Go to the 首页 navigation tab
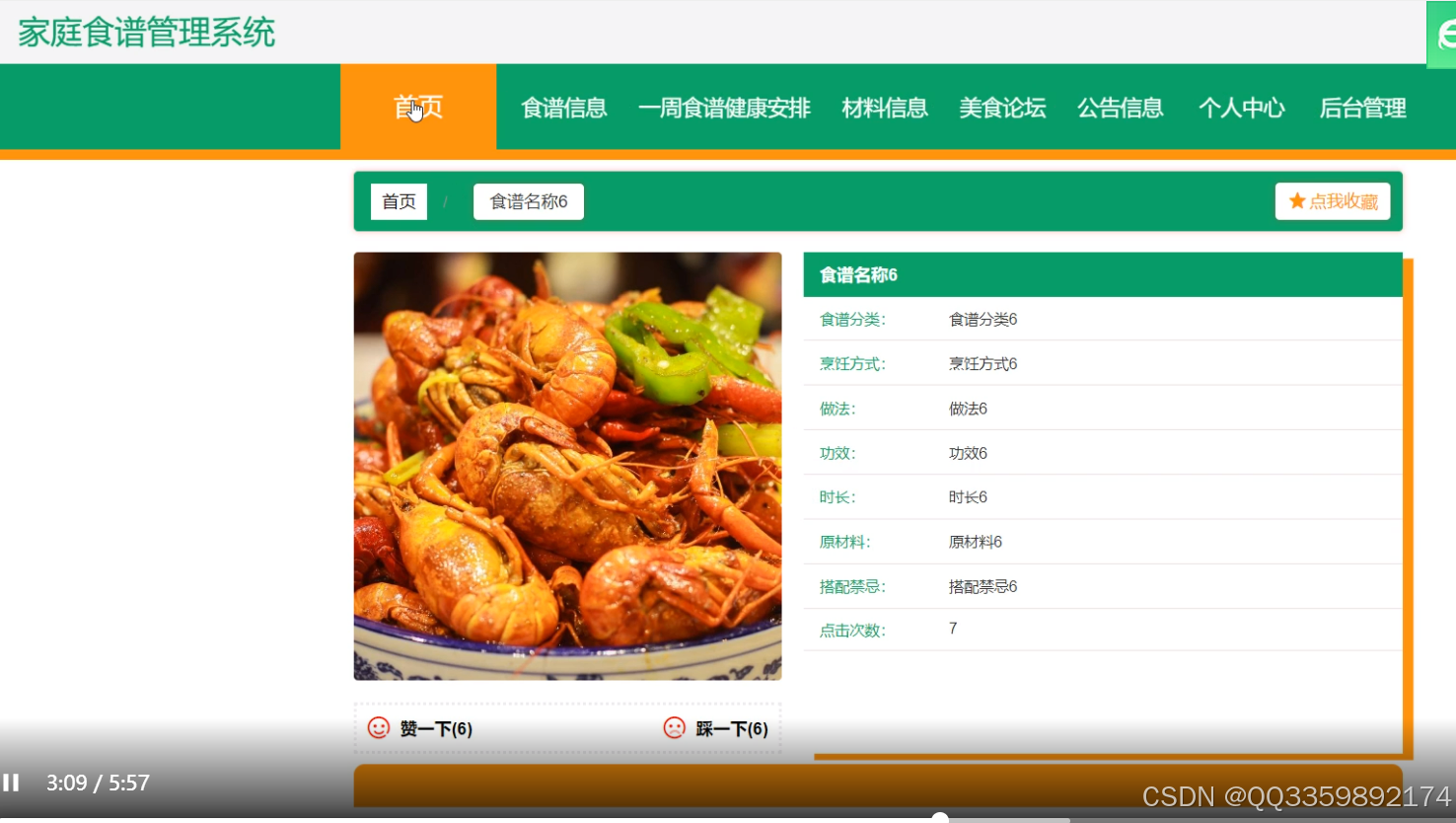This screenshot has width=1456, height=823. [x=418, y=108]
